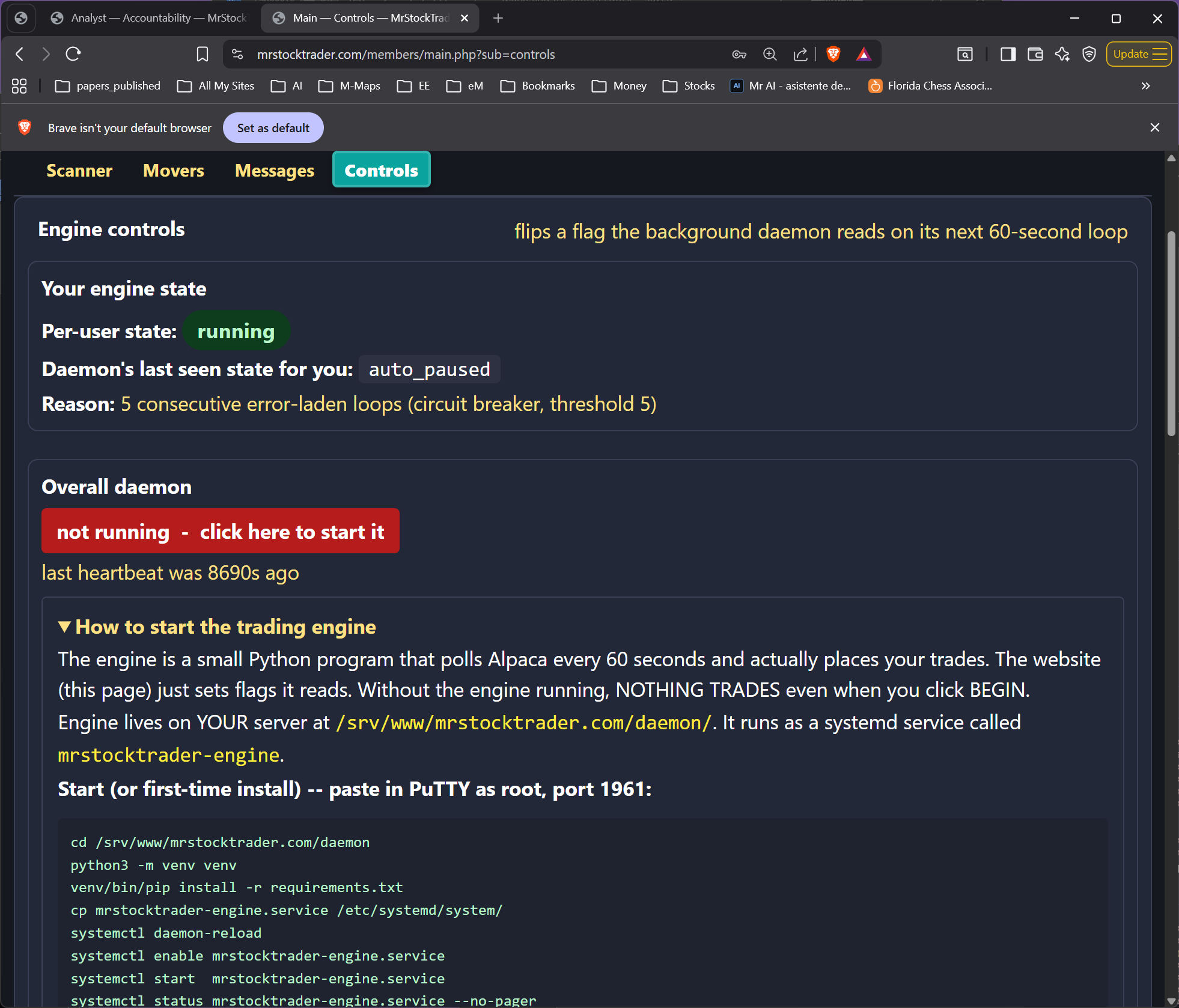The width and height of the screenshot is (1179, 1008).
Task: Click 'systemctl start mrstocktrader-engine.service' line
Action: coord(258,979)
